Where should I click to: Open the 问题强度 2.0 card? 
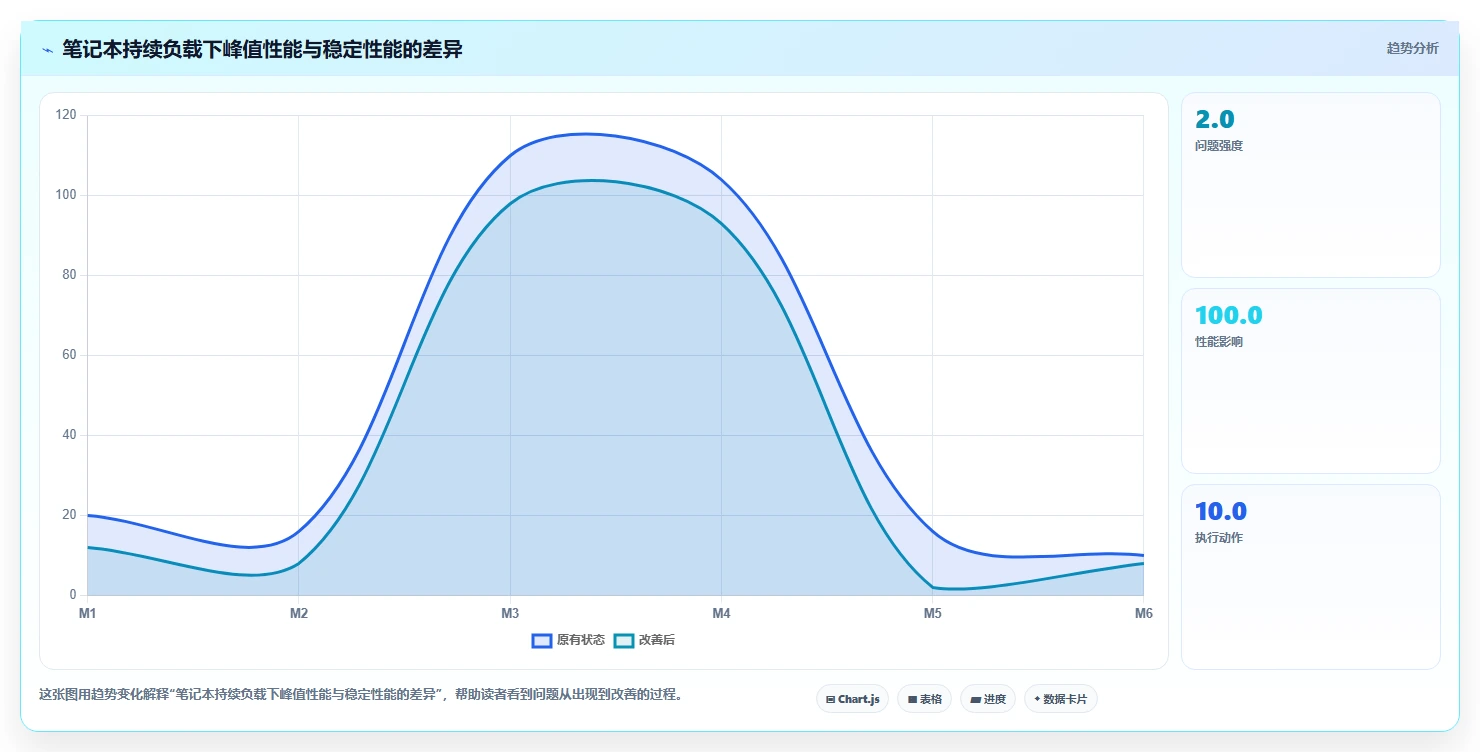(x=1311, y=185)
